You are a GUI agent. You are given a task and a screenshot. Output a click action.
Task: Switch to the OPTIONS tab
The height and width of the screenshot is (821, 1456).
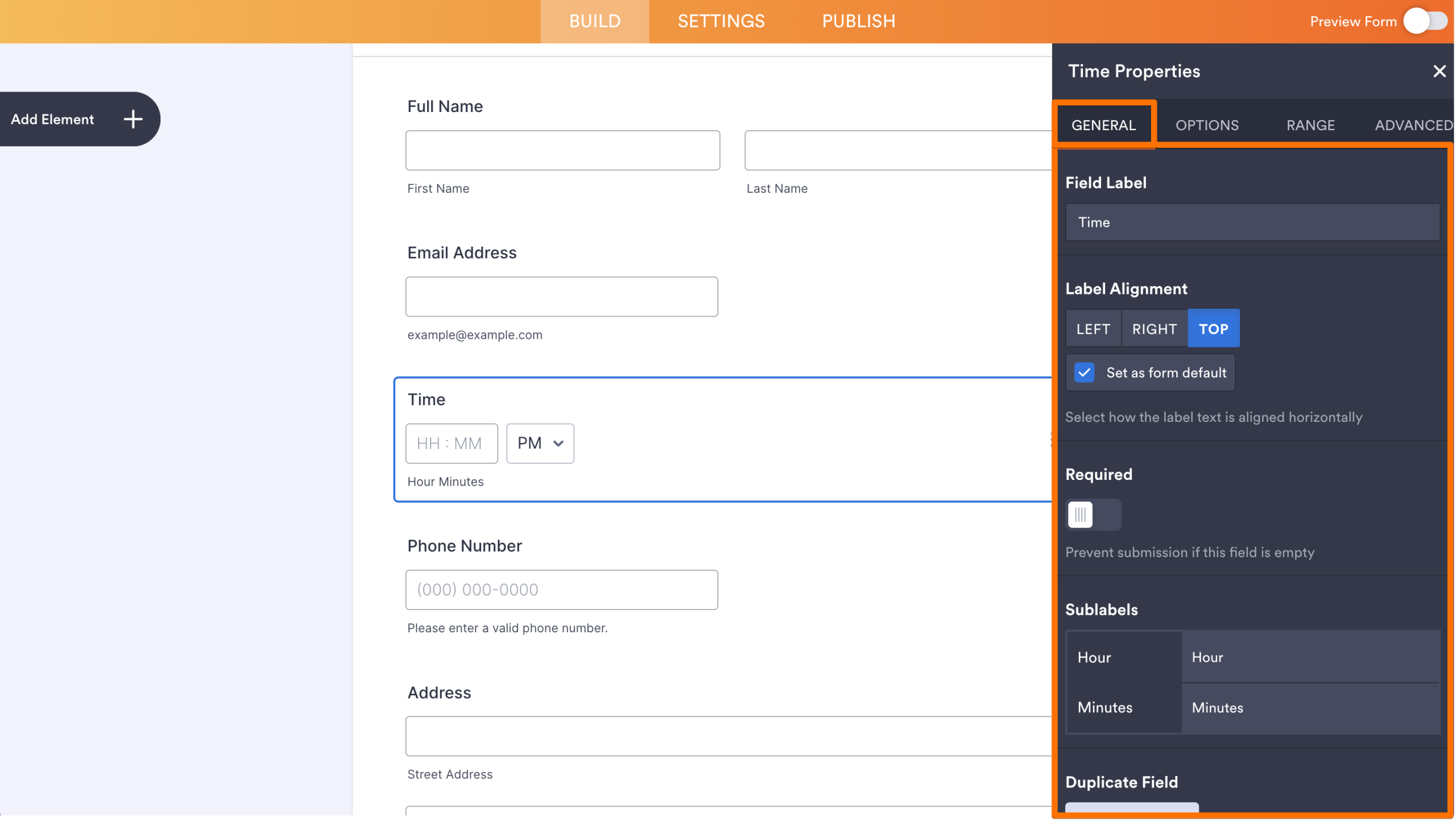coord(1207,125)
